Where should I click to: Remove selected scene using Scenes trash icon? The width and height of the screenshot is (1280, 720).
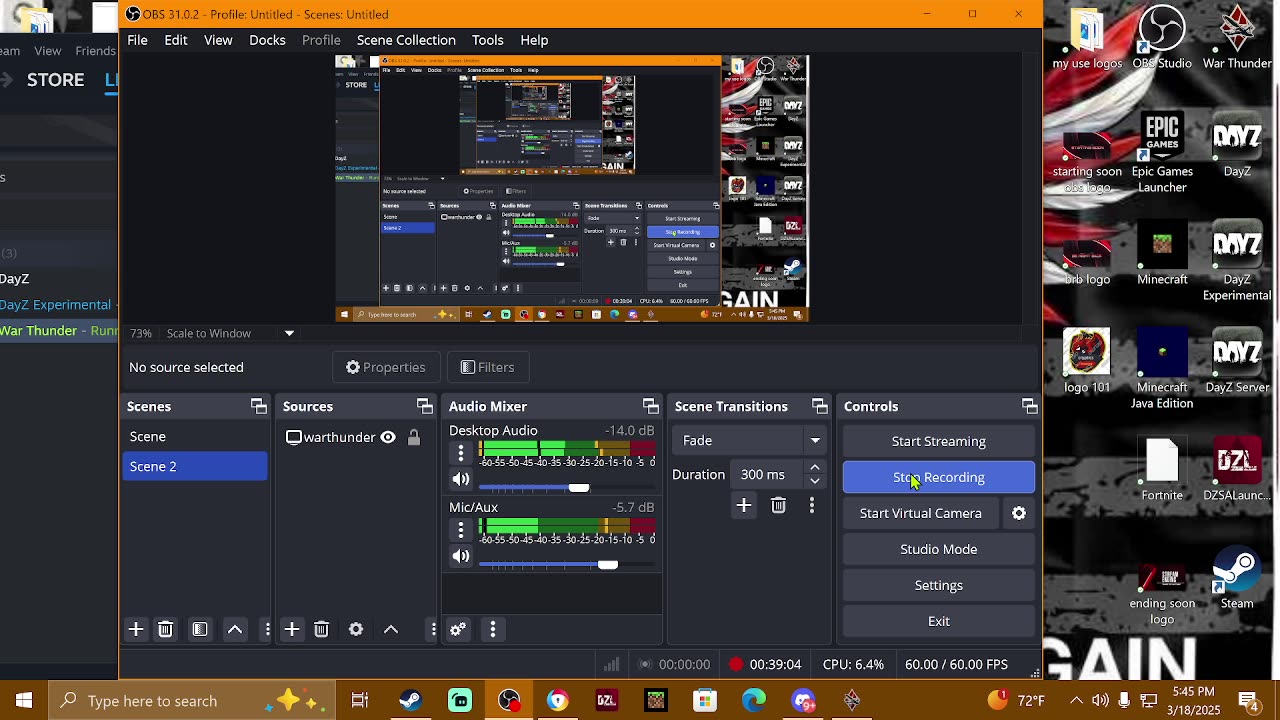(x=166, y=629)
